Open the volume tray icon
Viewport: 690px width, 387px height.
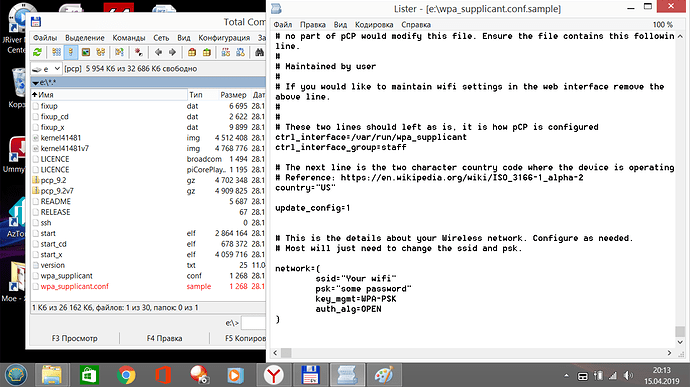click(x=628, y=376)
